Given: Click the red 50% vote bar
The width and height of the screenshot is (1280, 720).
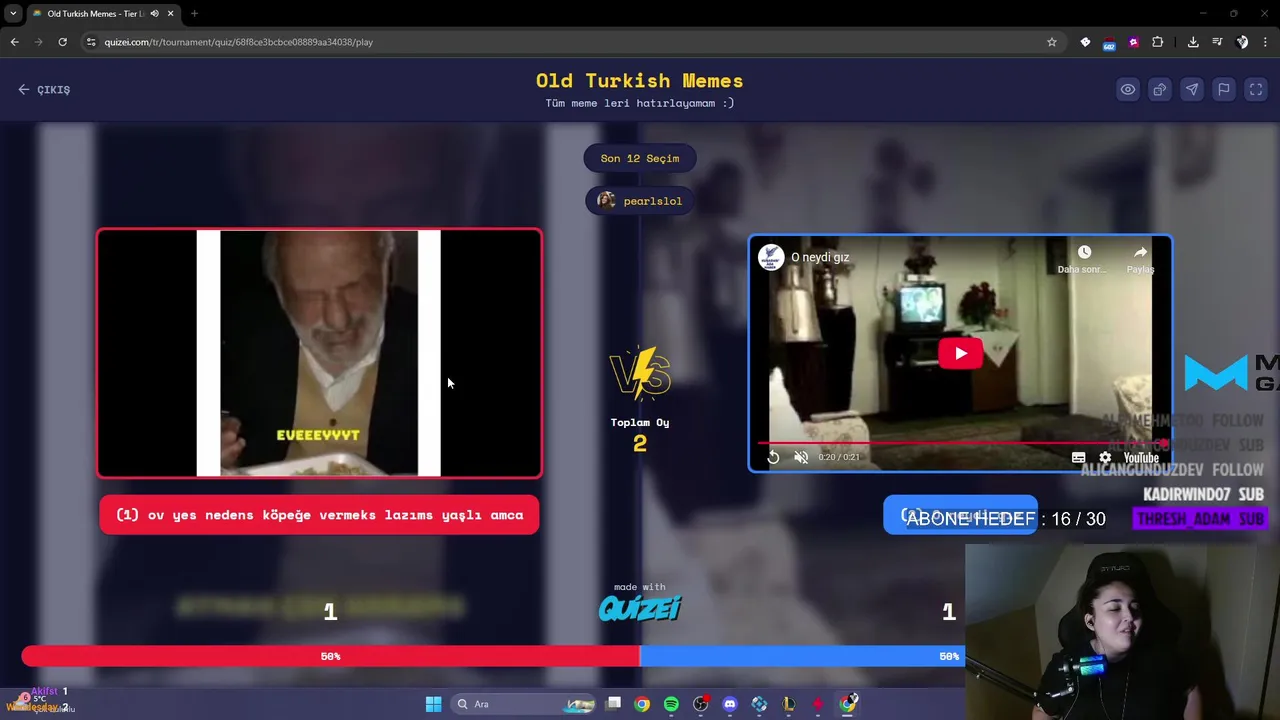Looking at the screenshot, I should coord(330,656).
